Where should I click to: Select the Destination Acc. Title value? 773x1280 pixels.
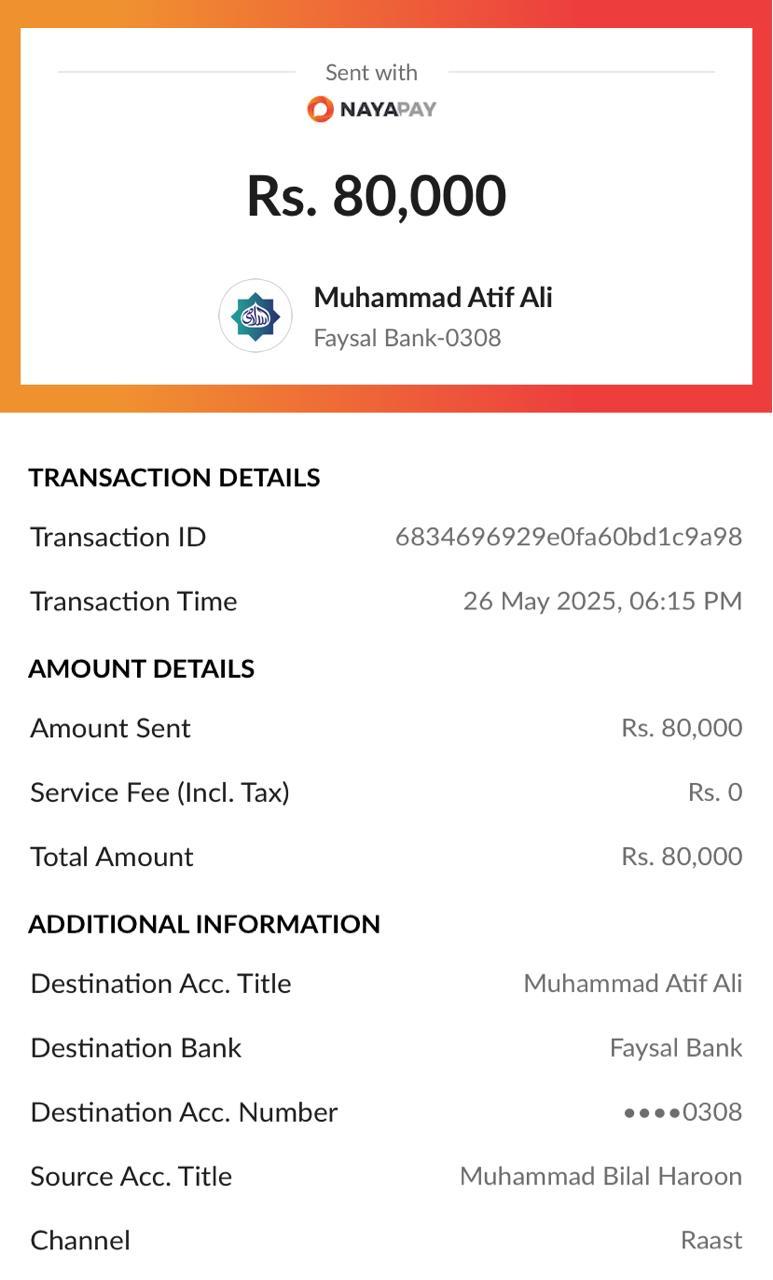coord(632,984)
